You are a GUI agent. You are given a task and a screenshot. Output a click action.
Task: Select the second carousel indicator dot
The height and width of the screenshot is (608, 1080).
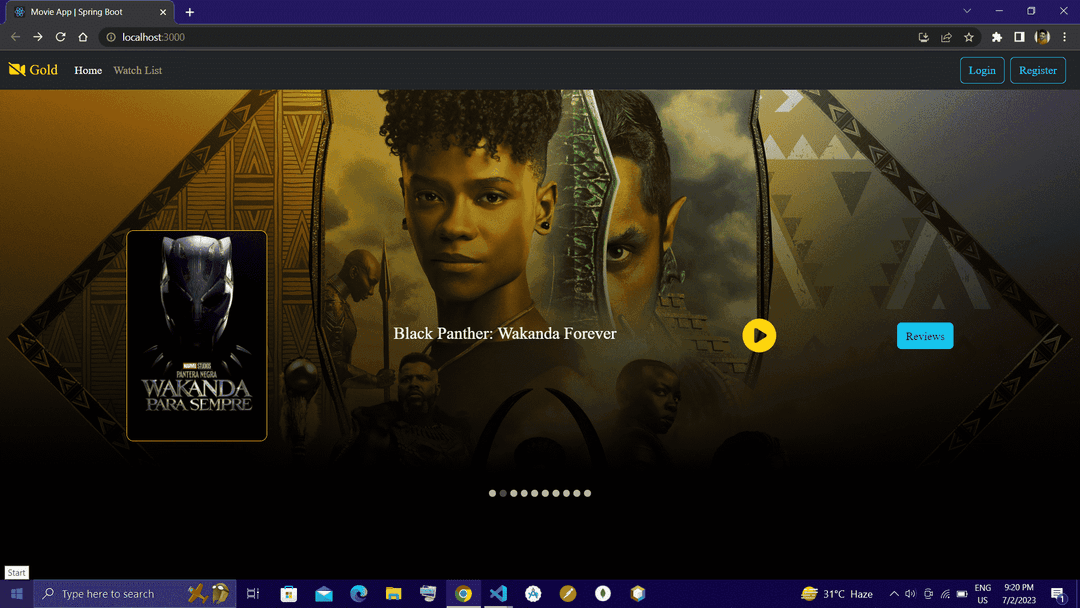[503, 493]
